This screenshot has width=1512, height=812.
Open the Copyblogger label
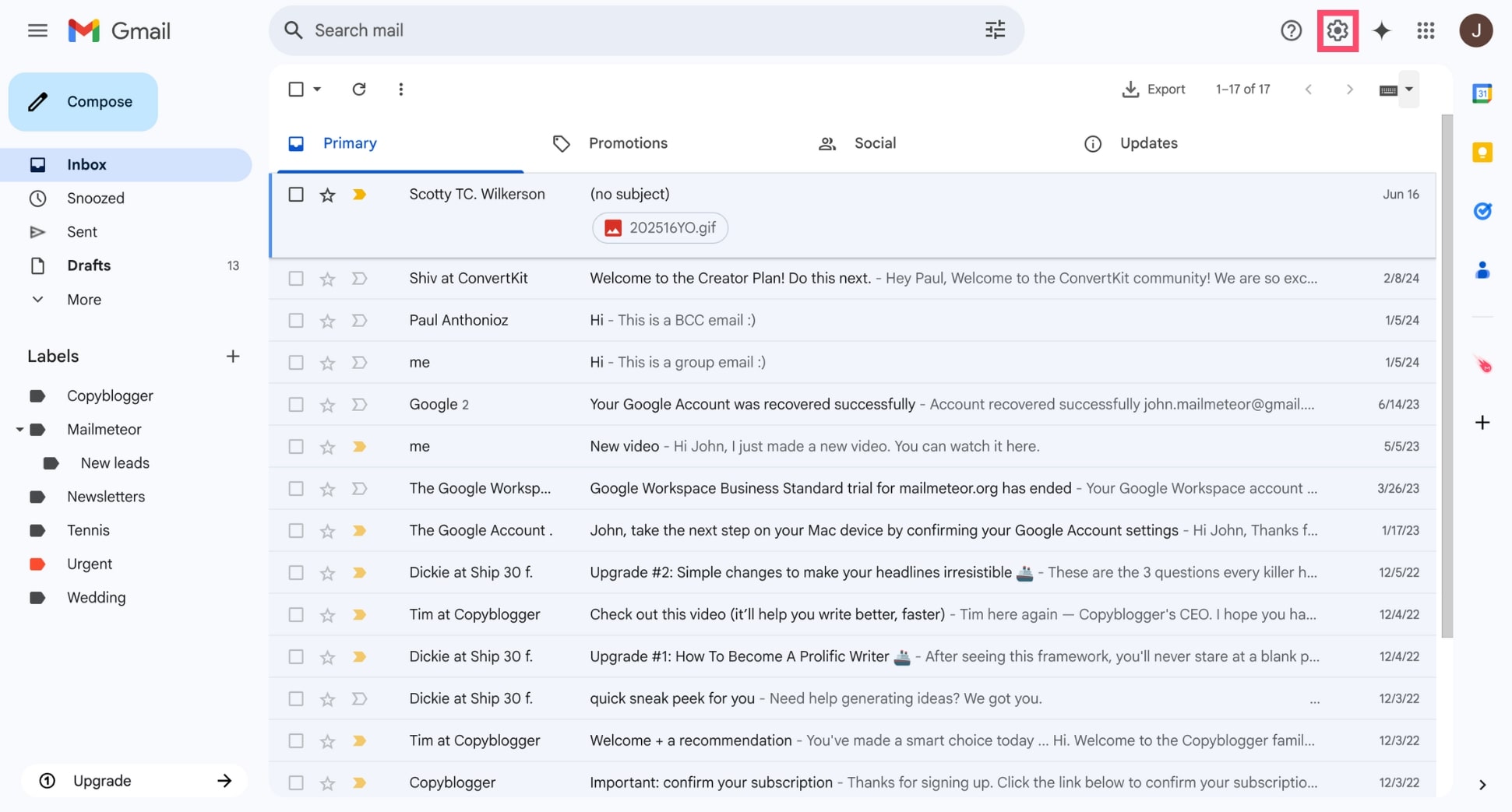click(110, 396)
